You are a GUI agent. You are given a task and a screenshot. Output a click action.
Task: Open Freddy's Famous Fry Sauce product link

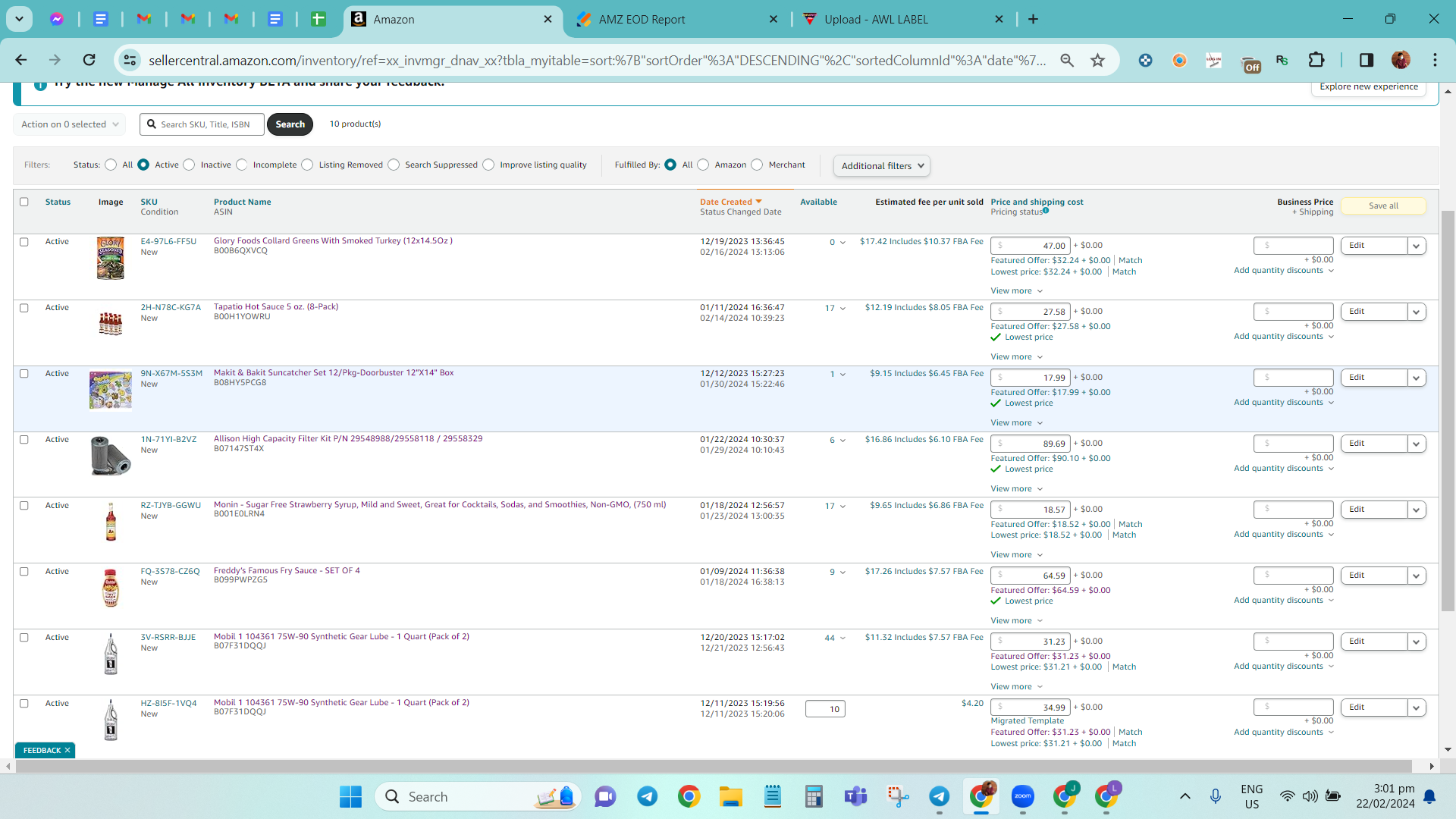(x=287, y=570)
